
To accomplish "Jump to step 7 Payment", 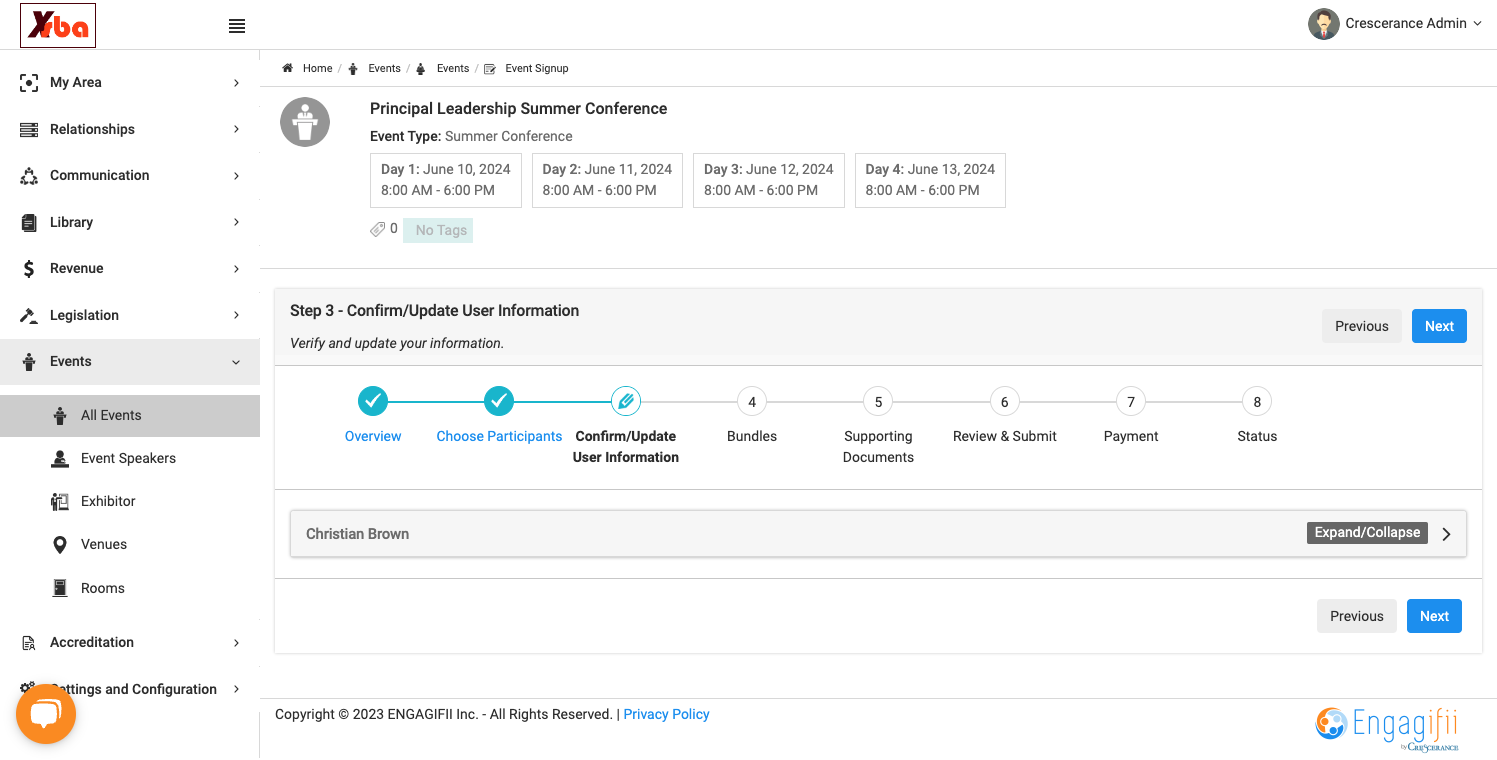I will coord(1131,402).
